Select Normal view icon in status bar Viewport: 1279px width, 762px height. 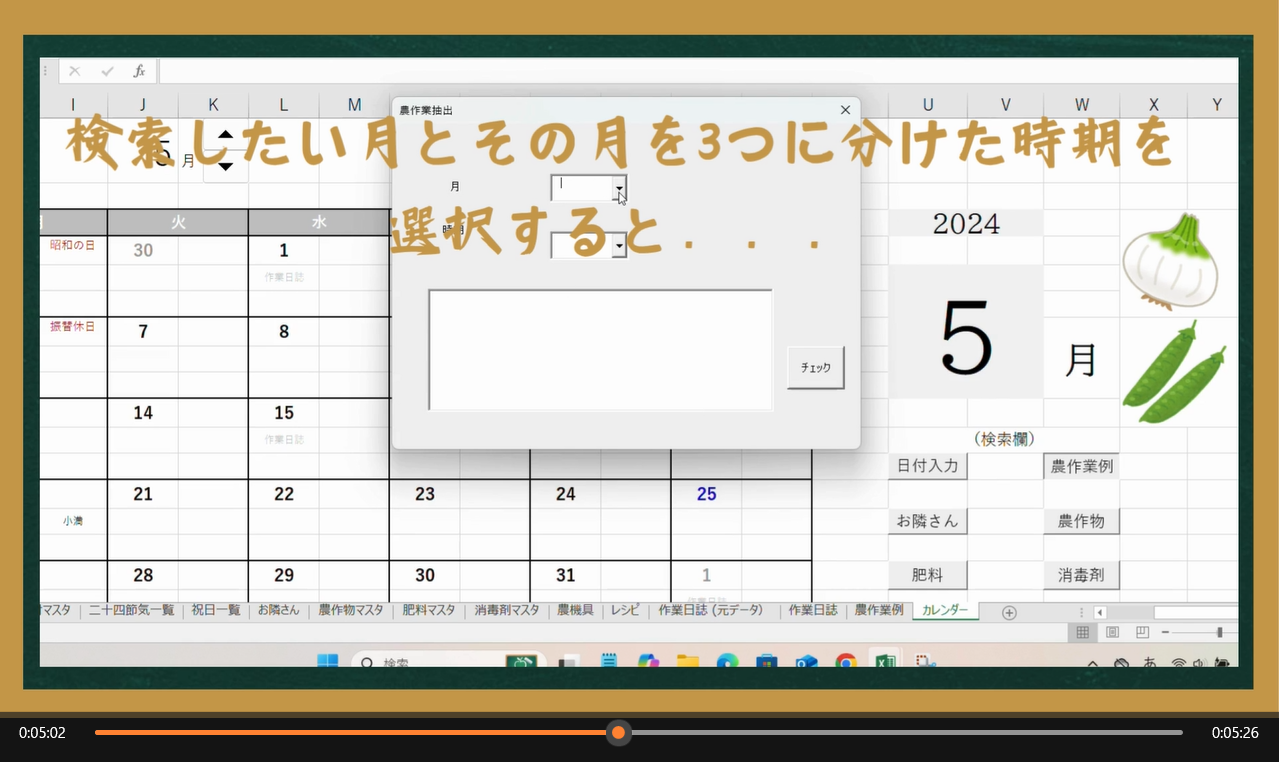1082,633
